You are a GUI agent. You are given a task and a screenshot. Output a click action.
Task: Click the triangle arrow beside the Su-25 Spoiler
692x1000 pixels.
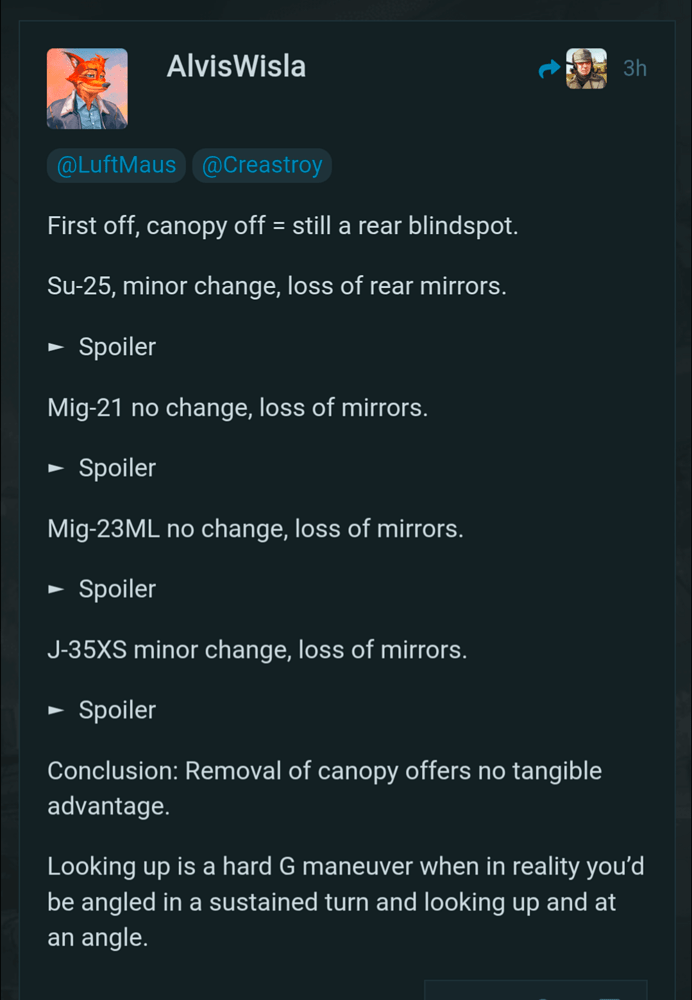click(x=57, y=347)
